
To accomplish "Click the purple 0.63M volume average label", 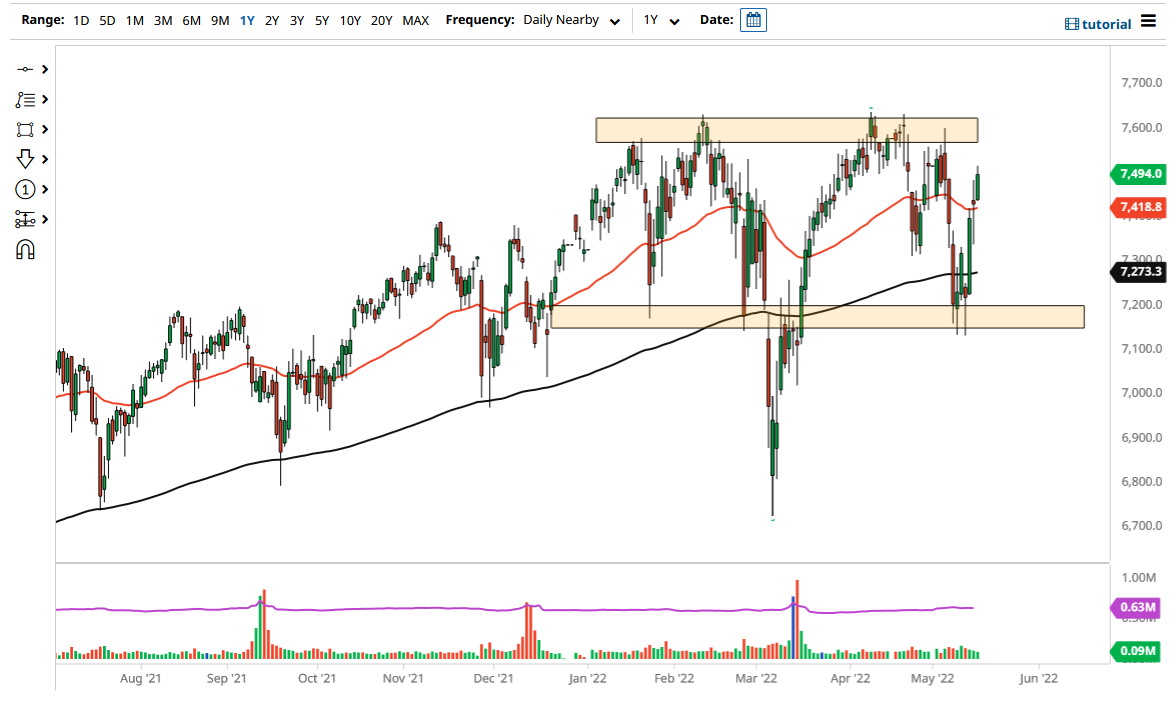I will (x=1136, y=608).
